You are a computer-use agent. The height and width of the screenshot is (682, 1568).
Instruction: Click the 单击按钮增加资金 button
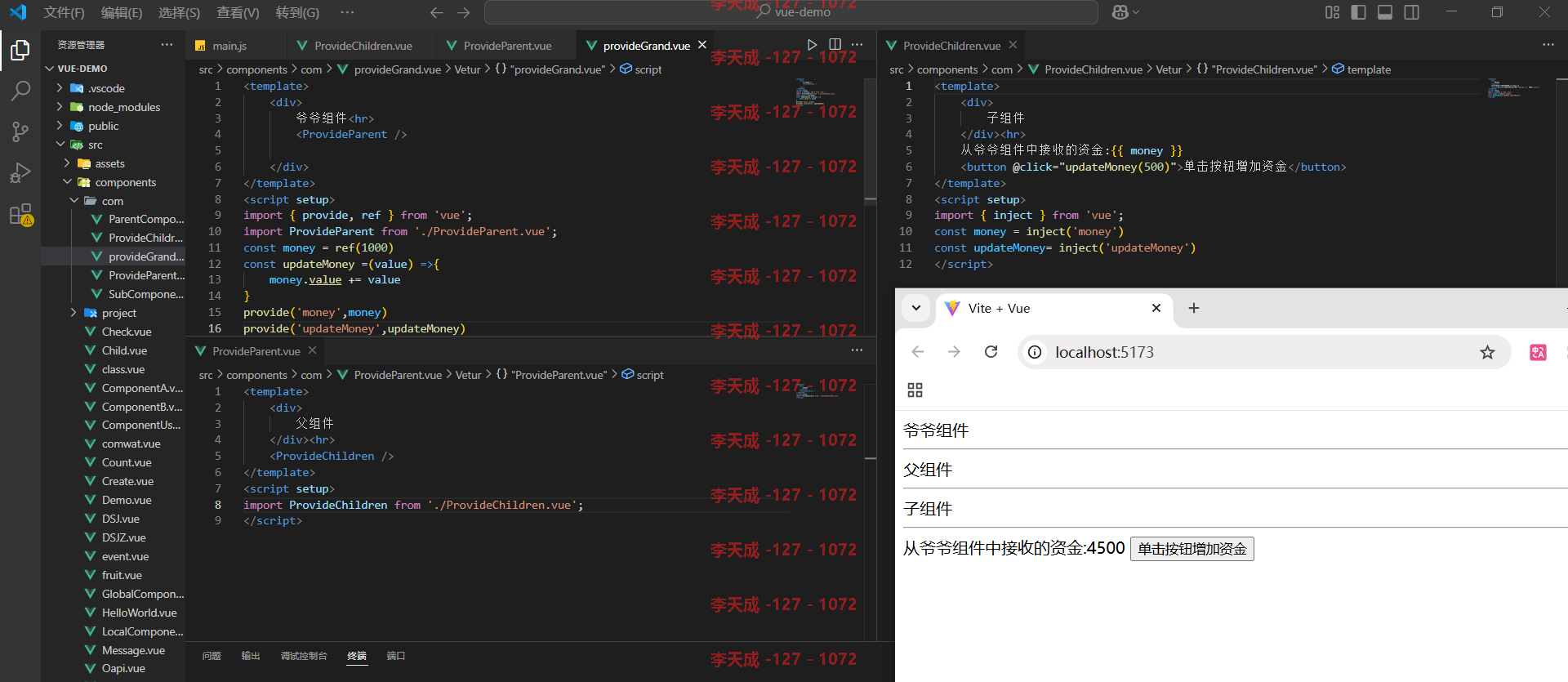click(1192, 549)
